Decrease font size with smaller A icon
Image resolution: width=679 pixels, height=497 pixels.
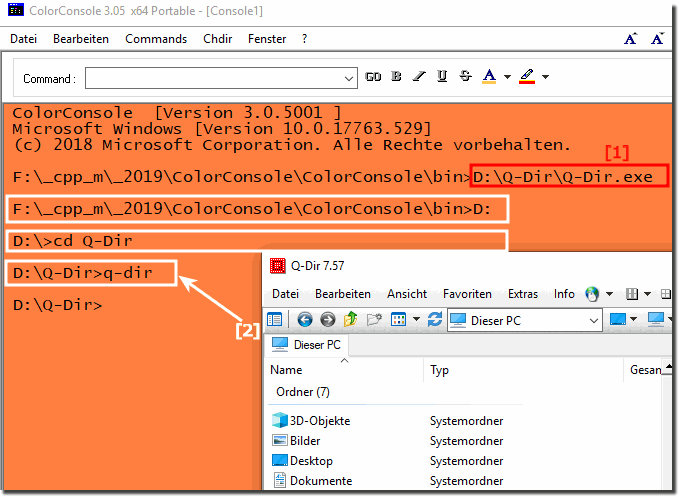coord(657,39)
